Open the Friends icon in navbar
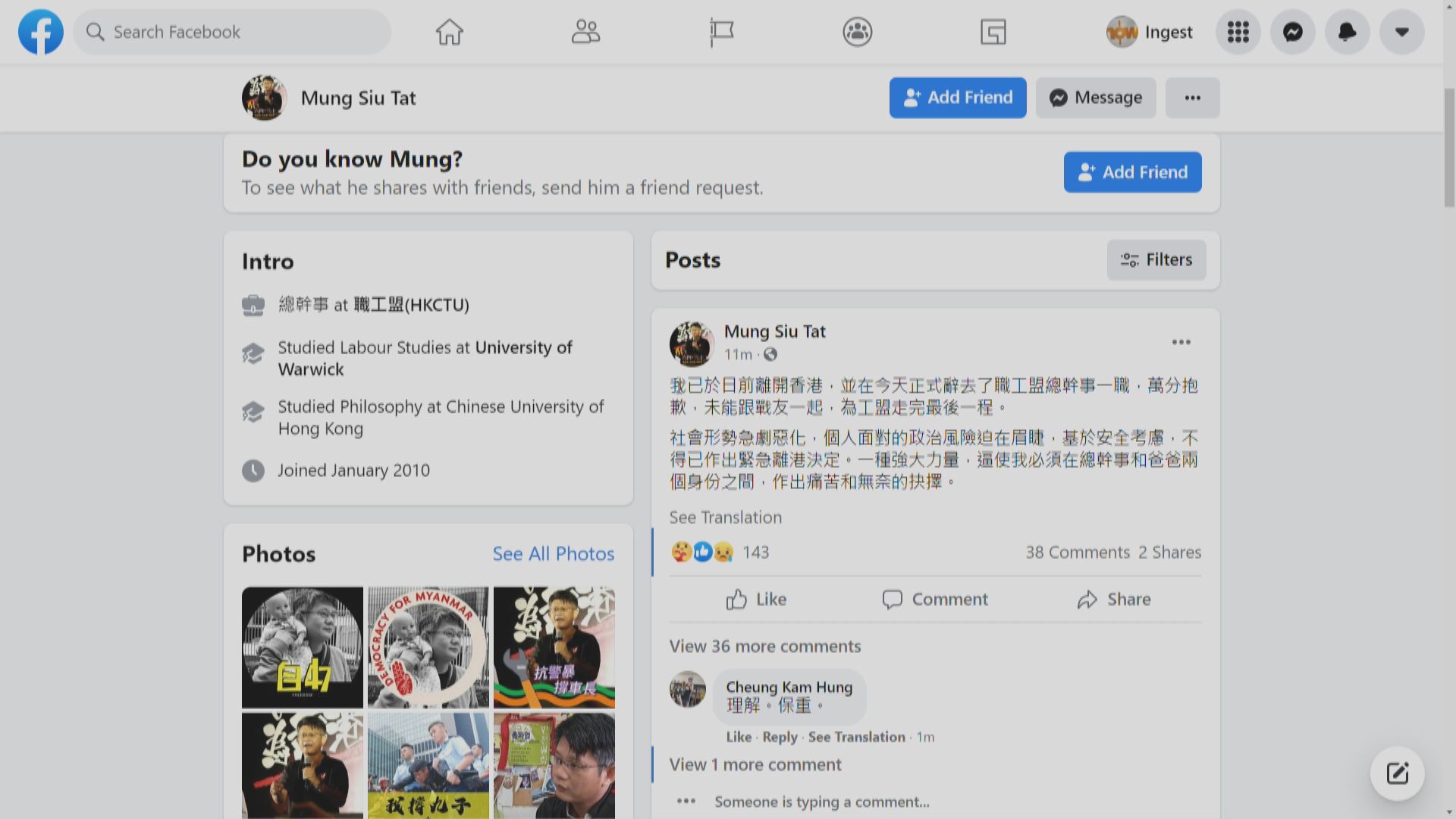 coord(585,32)
